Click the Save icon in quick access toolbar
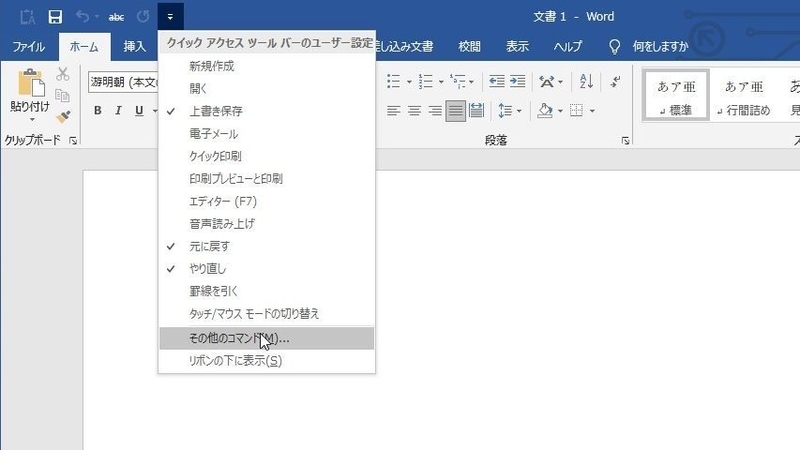Viewport: 800px width, 450px height. 55,17
